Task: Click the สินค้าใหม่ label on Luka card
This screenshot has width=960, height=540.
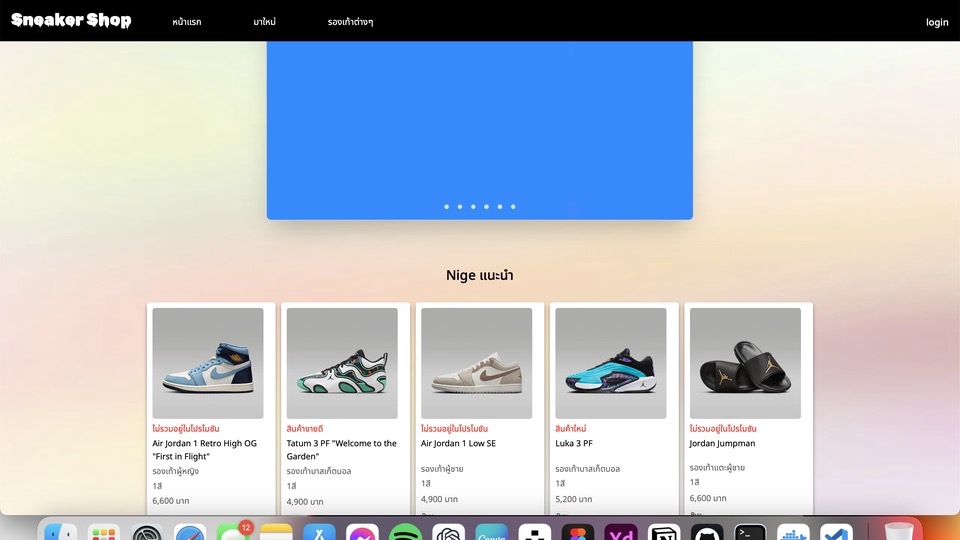Action: (x=571, y=429)
